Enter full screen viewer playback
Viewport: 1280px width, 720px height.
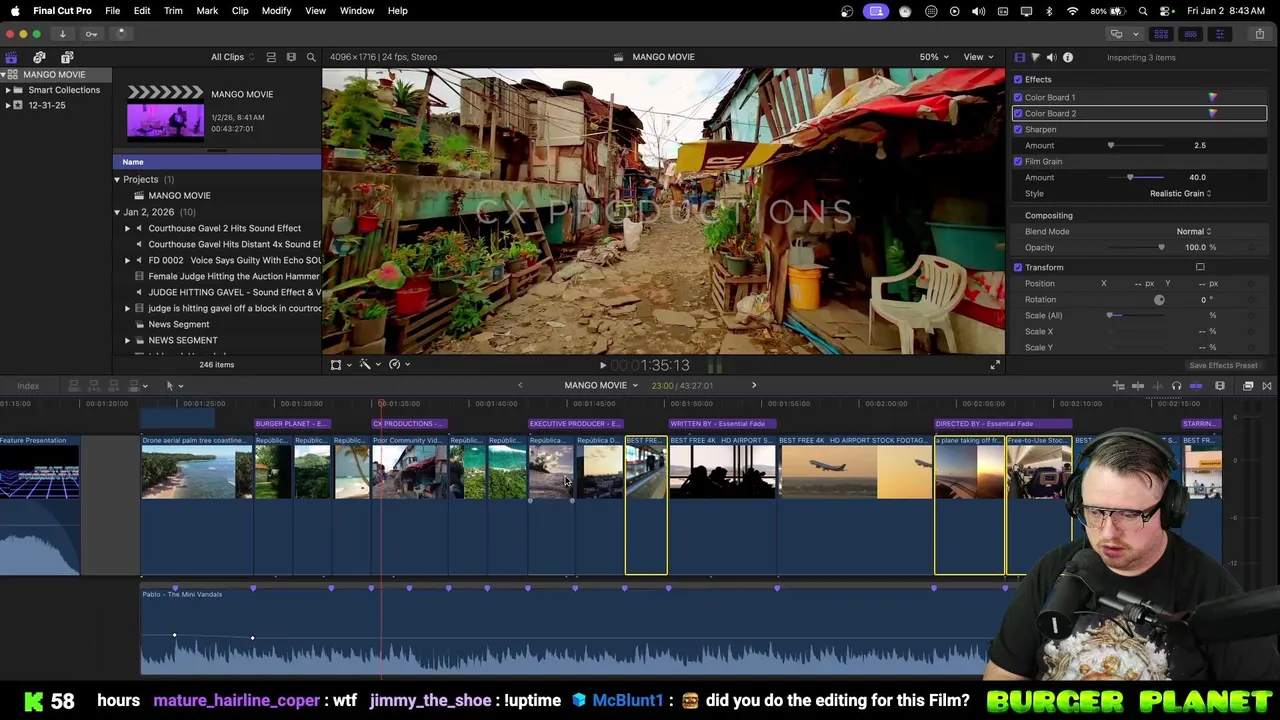click(x=995, y=365)
